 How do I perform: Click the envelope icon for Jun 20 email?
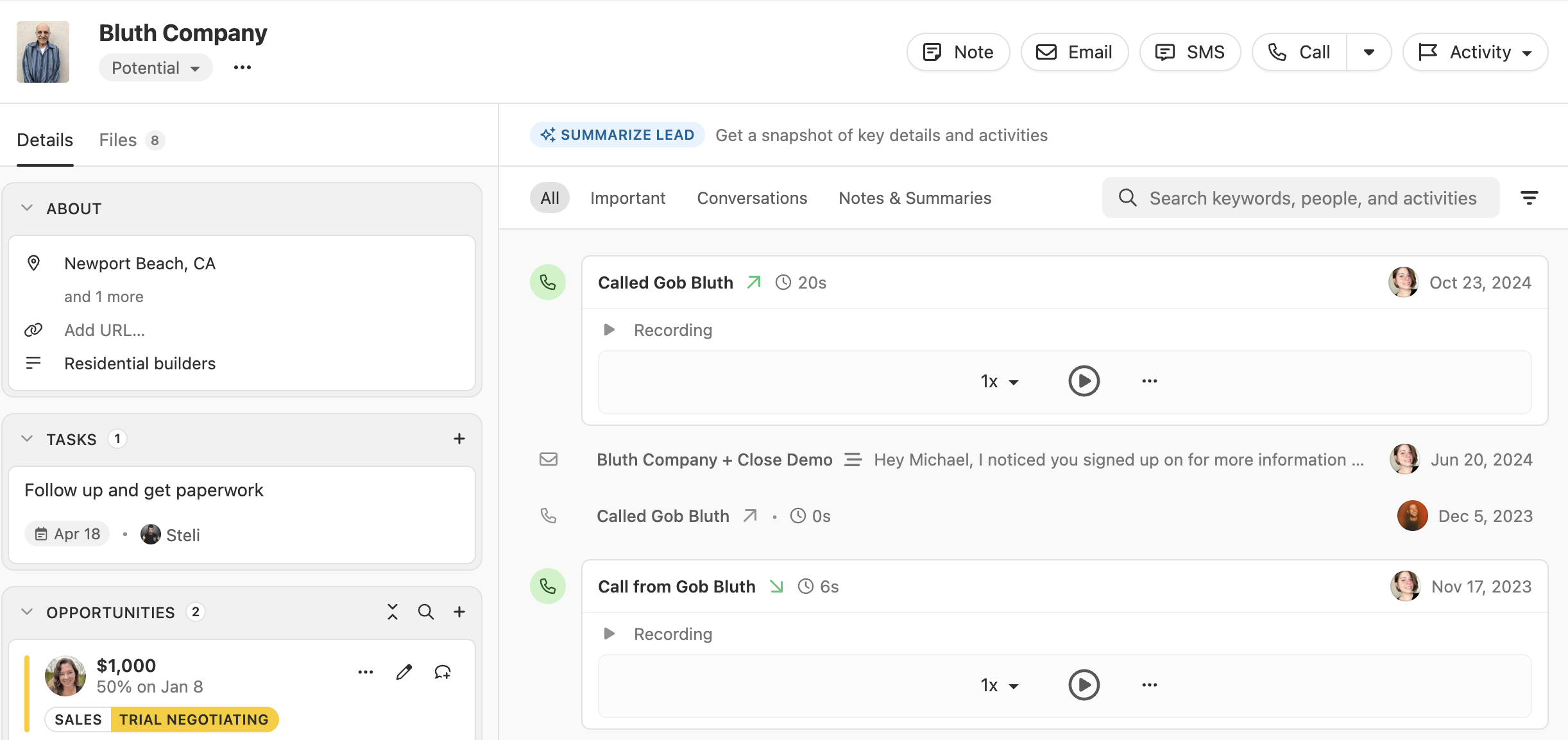(549, 459)
